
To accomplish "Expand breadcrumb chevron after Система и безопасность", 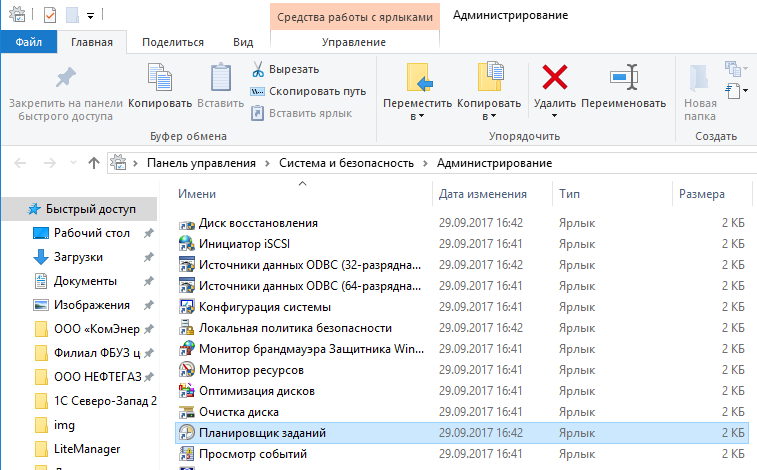I will pyautogui.click(x=425, y=164).
